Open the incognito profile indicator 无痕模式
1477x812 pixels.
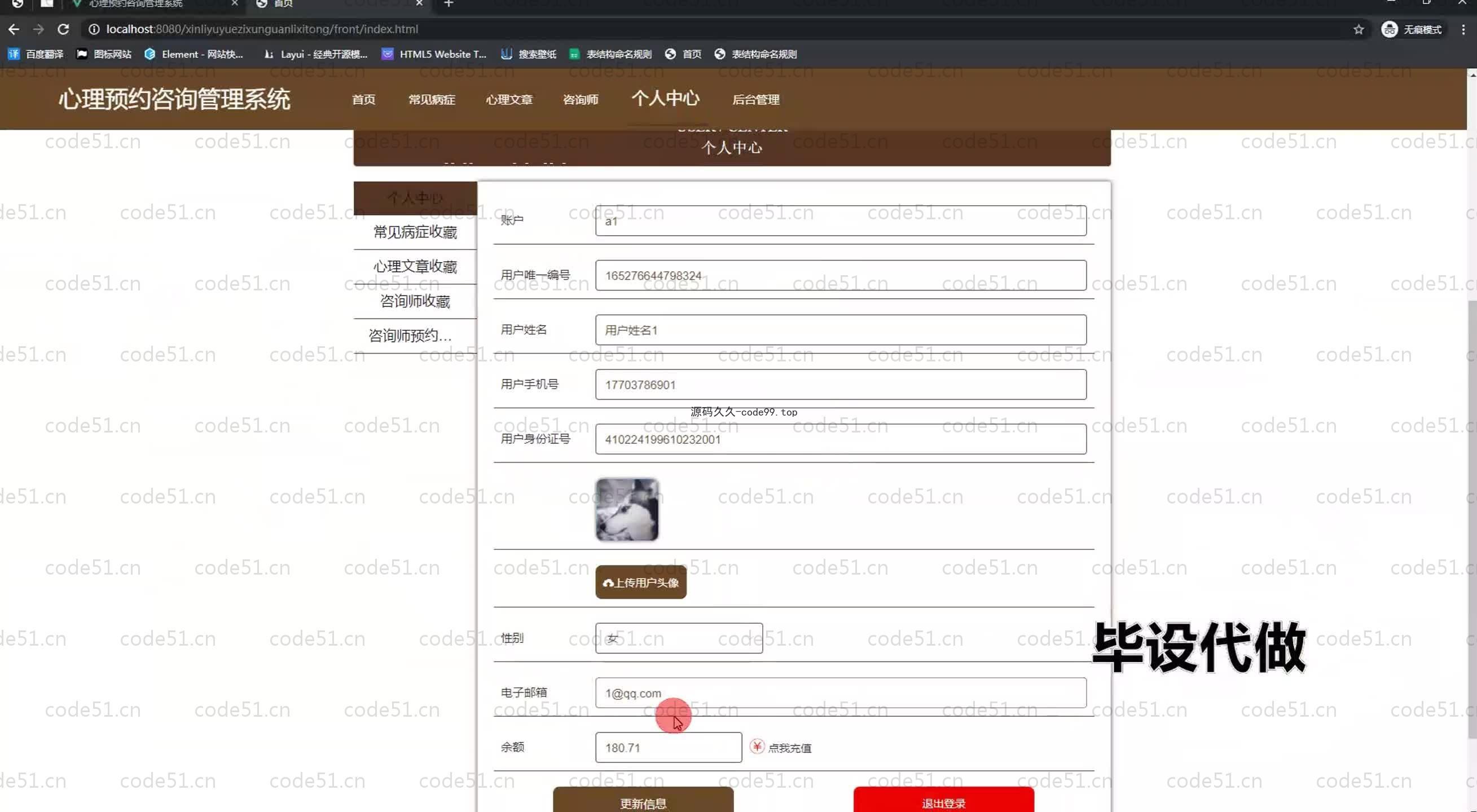coord(1411,29)
